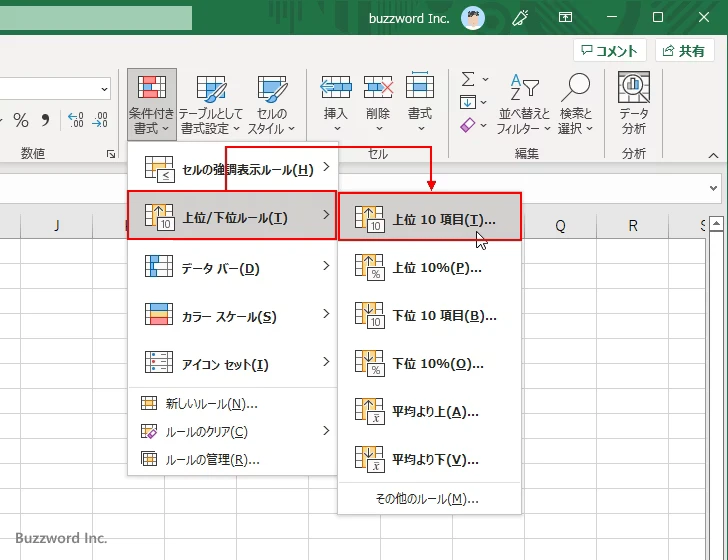Click the Share (共有) button
728x560 pixels.
pos(684,50)
